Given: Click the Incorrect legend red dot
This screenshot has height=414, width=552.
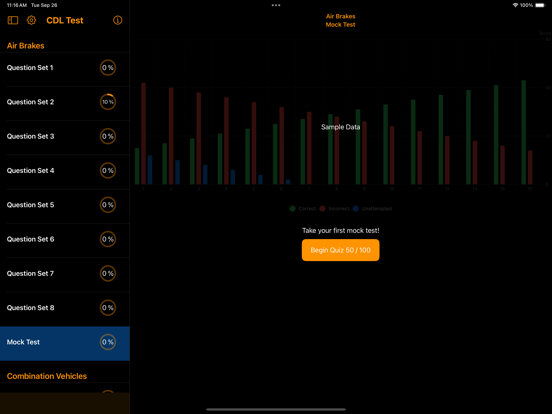Looking at the screenshot, I should pyautogui.click(x=322, y=209).
